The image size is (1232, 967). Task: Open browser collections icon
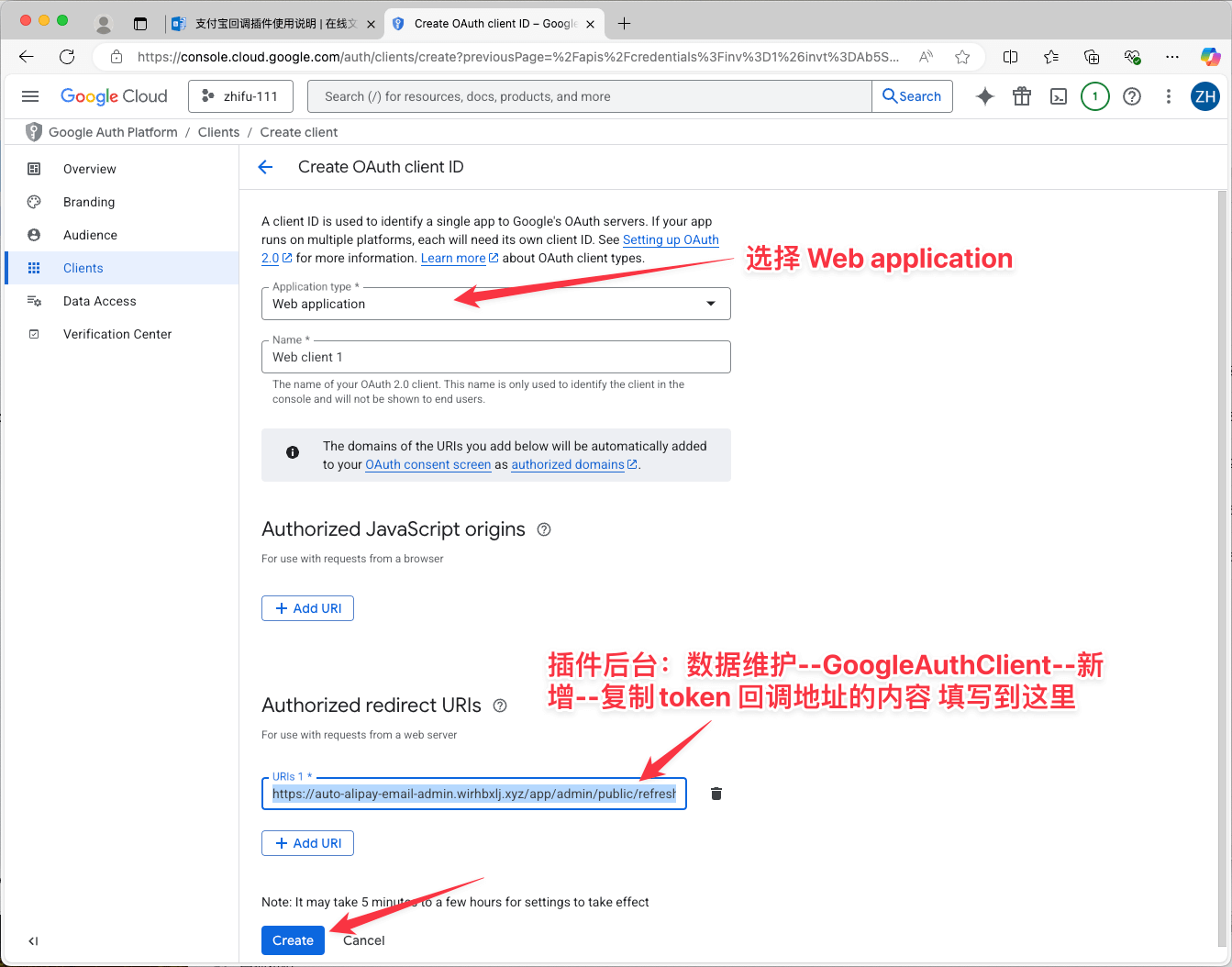point(1092,57)
